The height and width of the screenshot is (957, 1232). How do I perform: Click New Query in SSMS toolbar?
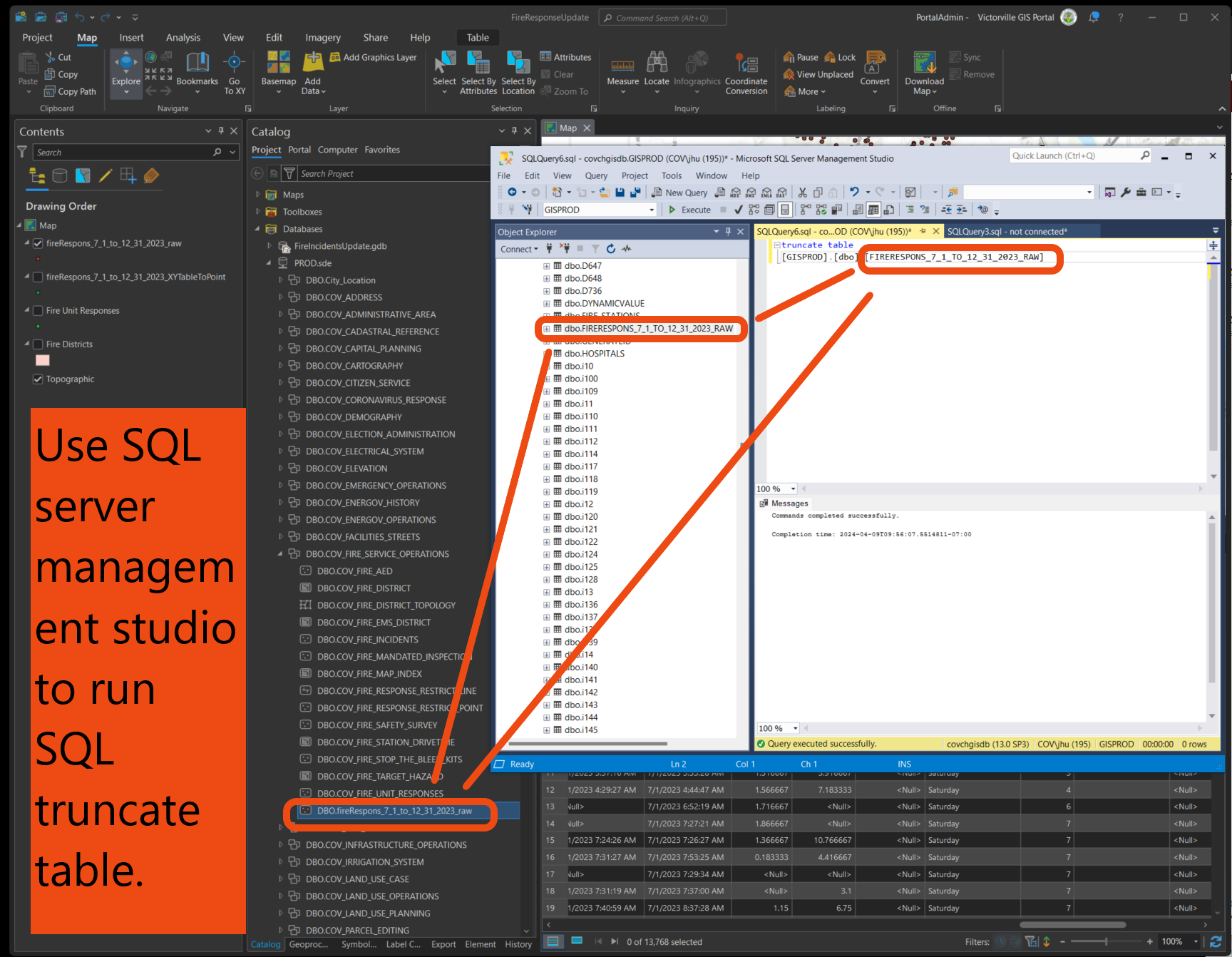pyautogui.click(x=679, y=193)
